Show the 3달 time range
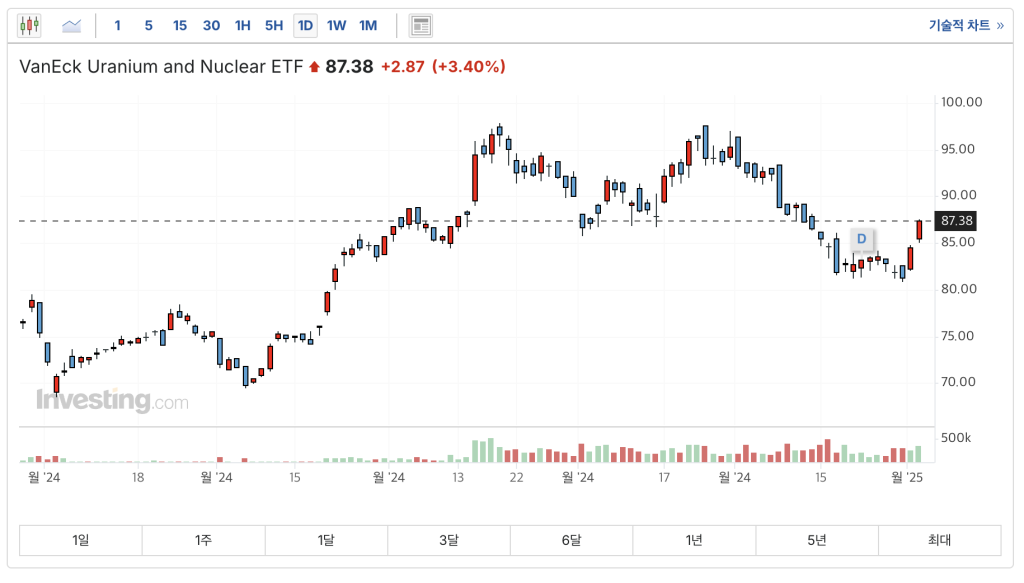1024x583 pixels. [448, 540]
